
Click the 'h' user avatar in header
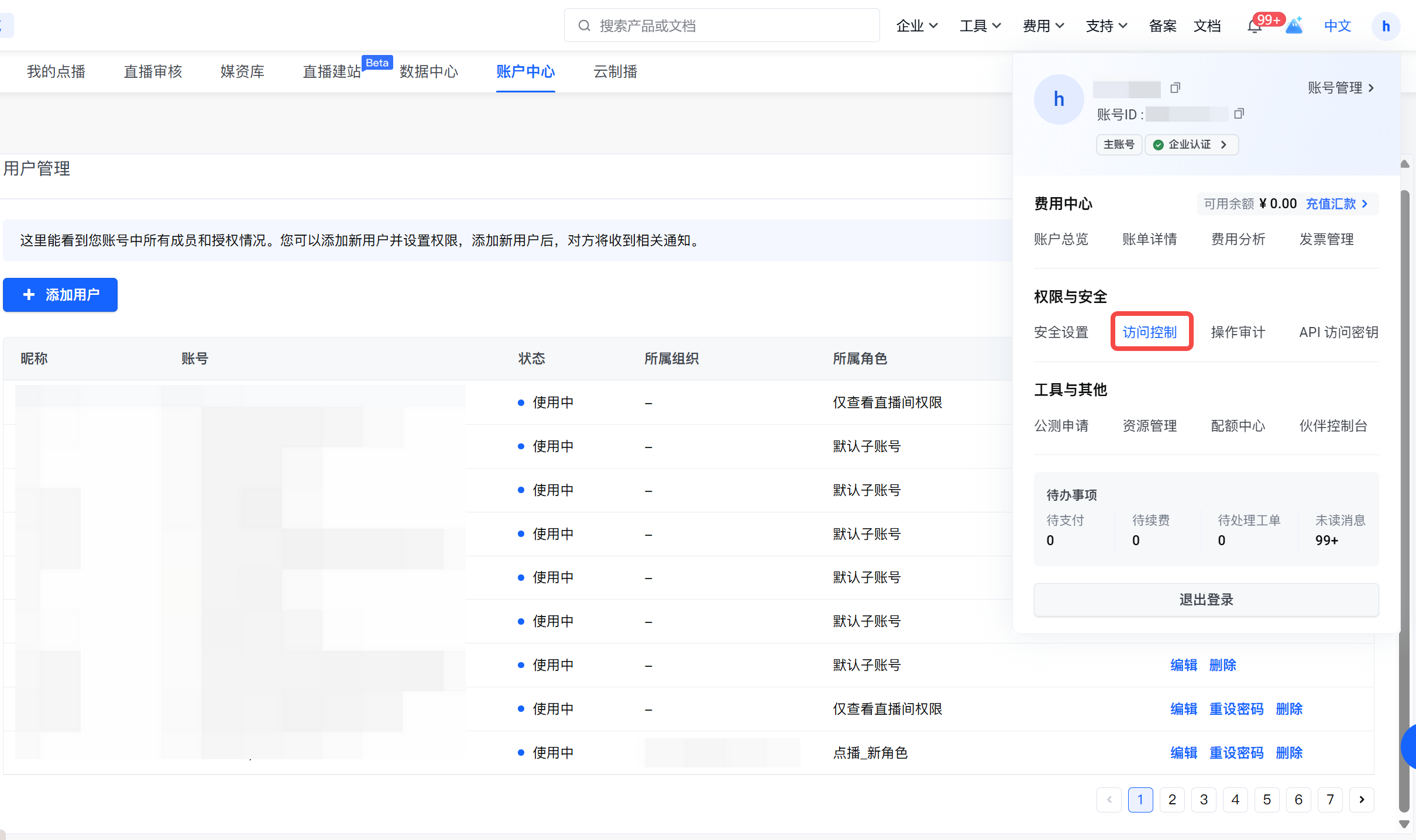point(1385,26)
